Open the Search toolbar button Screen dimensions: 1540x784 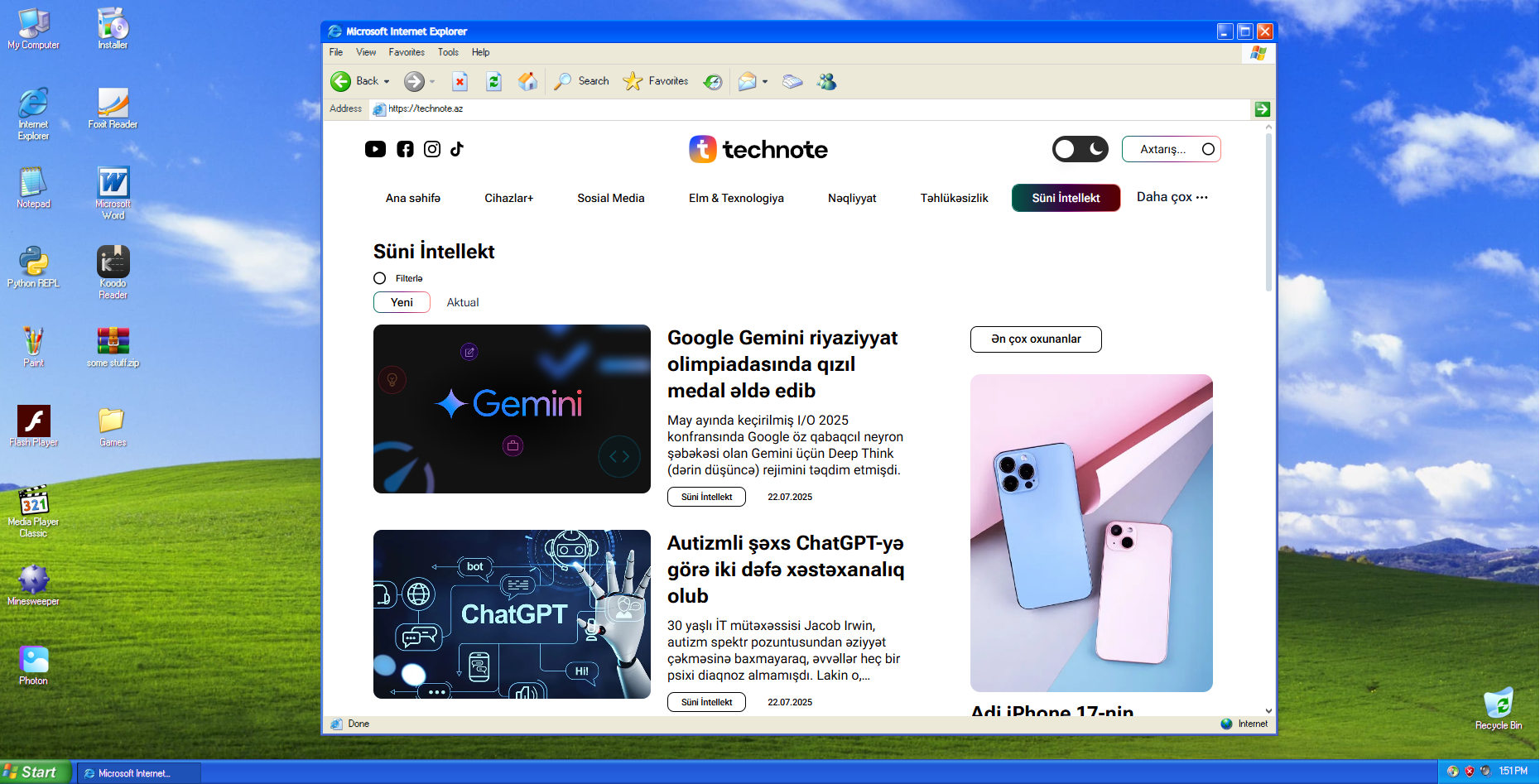click(x=581, y=81)
